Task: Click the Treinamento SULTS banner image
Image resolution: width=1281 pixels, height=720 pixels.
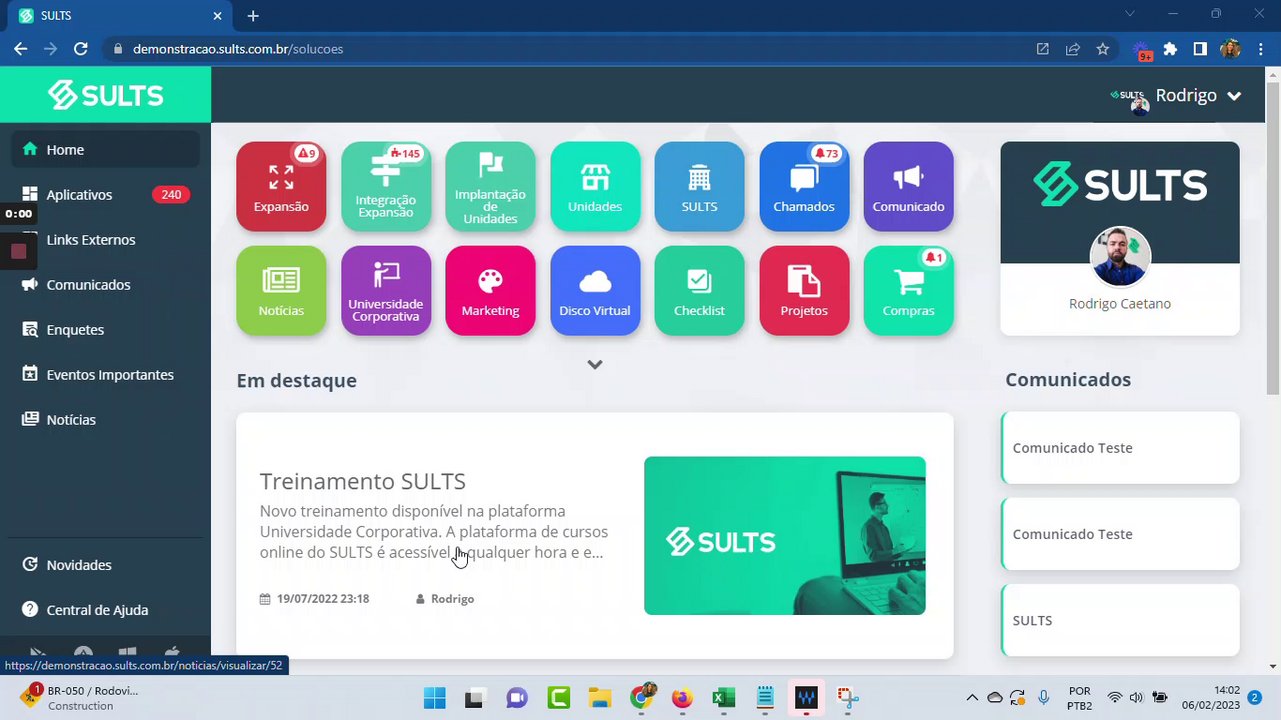Action: click(x=785, y=536)
